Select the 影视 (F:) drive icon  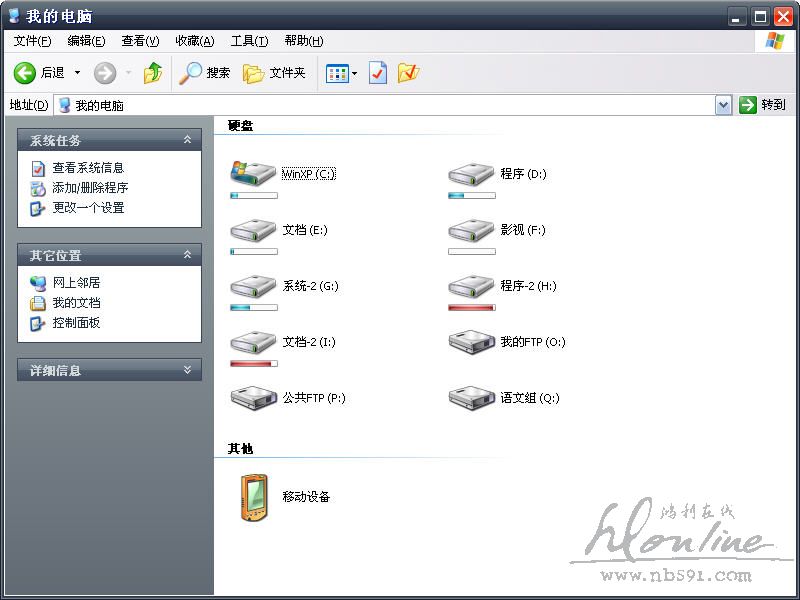[471, 230]
